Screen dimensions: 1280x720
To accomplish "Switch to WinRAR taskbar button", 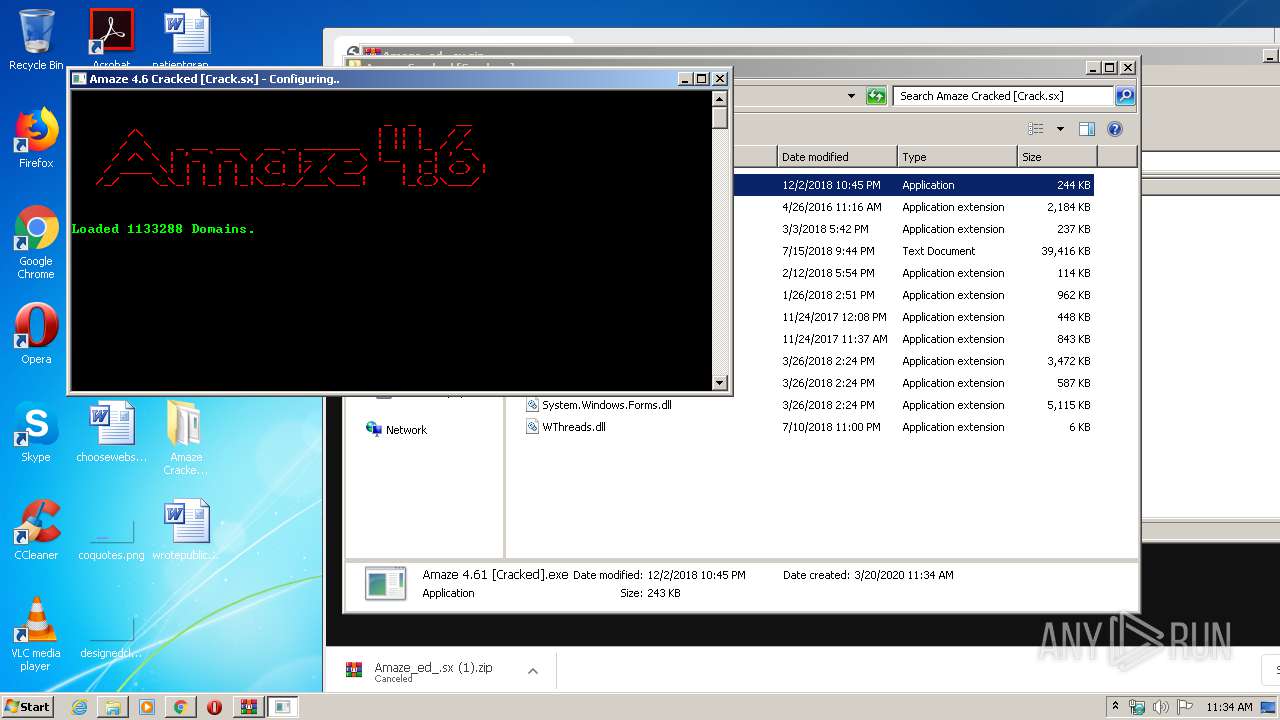I will tap(248, 707).
